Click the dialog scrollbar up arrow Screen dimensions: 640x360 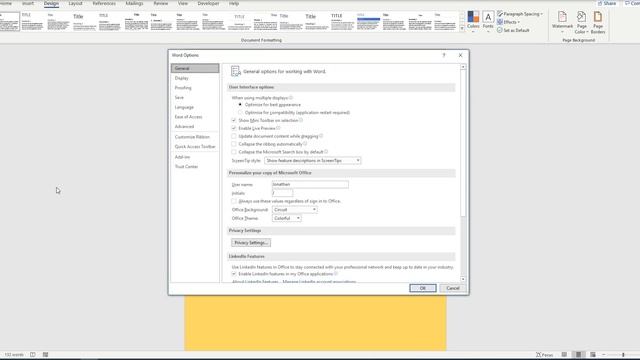click(463, 67)
